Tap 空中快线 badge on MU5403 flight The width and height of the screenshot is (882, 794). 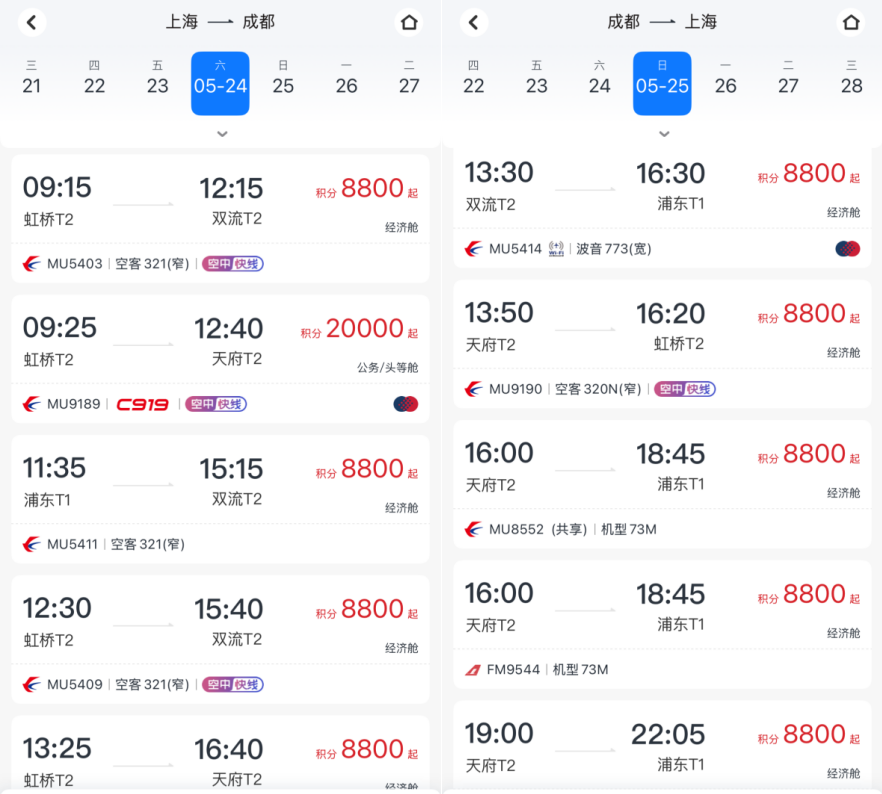[x=233, y=264]
